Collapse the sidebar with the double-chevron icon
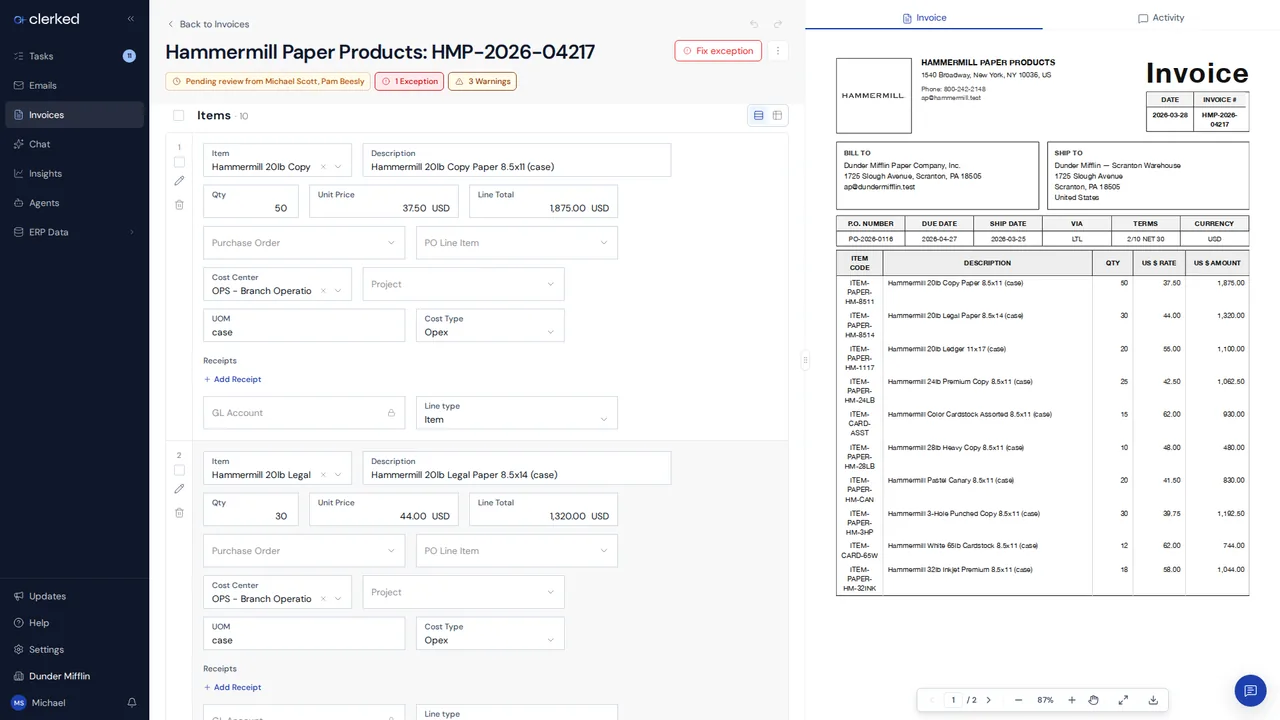The width and height of the screenshot is (1280, 720). pos(130,19)
